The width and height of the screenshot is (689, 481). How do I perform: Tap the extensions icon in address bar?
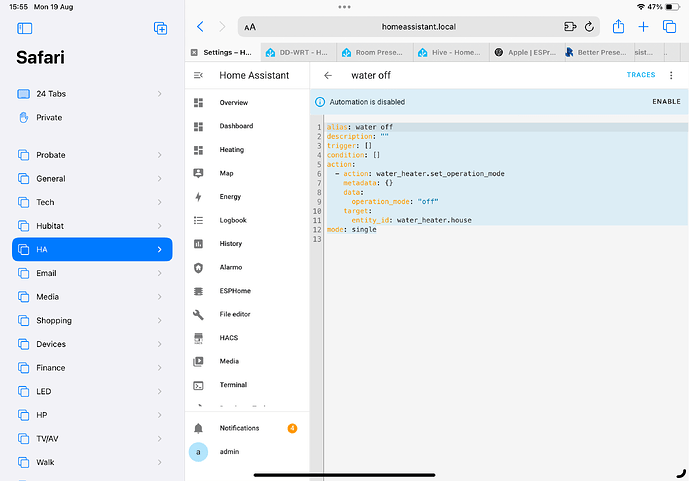point(570,27)
